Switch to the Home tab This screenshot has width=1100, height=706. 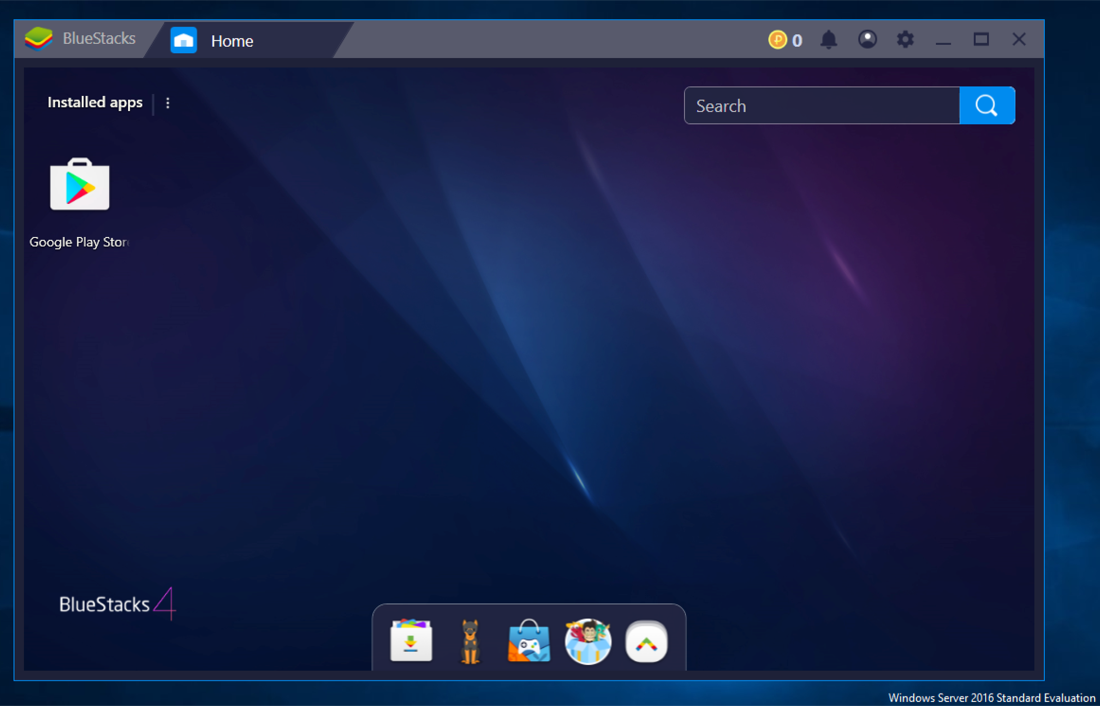tap(247, 41)
